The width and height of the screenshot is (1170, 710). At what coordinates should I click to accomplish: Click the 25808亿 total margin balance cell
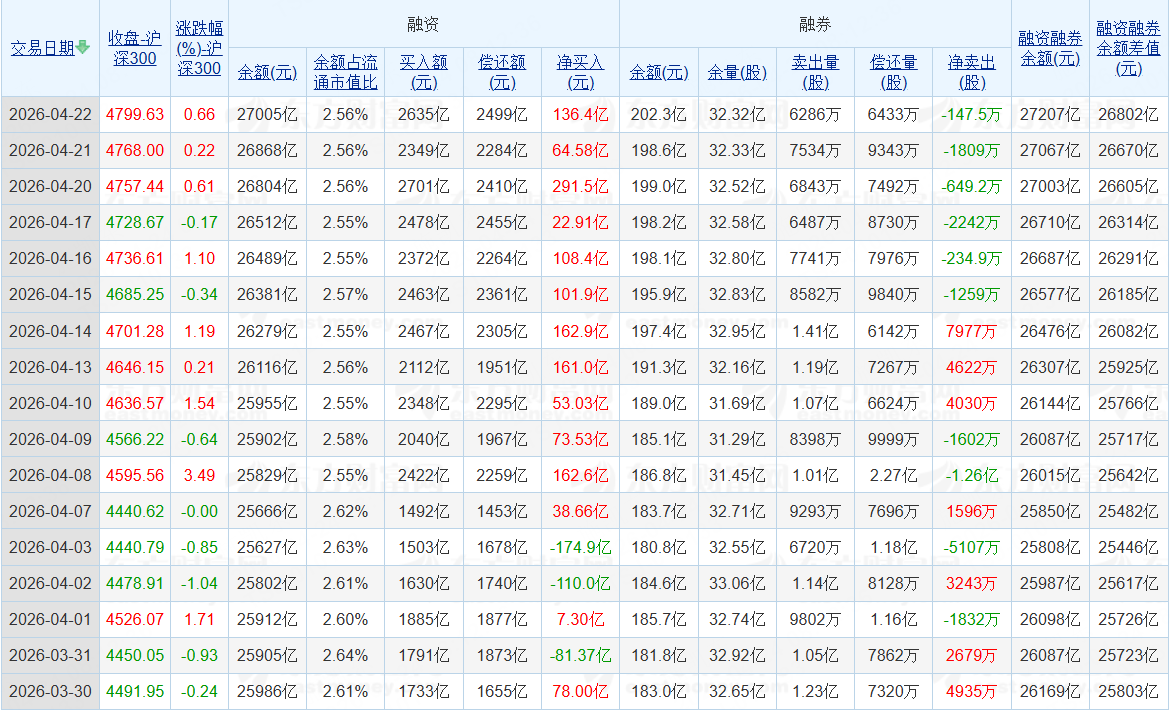pyautogui.click(x=1050, y=547)
